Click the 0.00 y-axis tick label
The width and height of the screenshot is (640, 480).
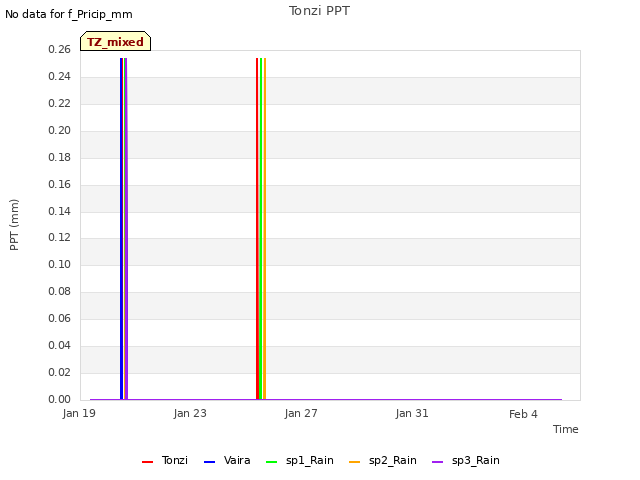[60, 399]
